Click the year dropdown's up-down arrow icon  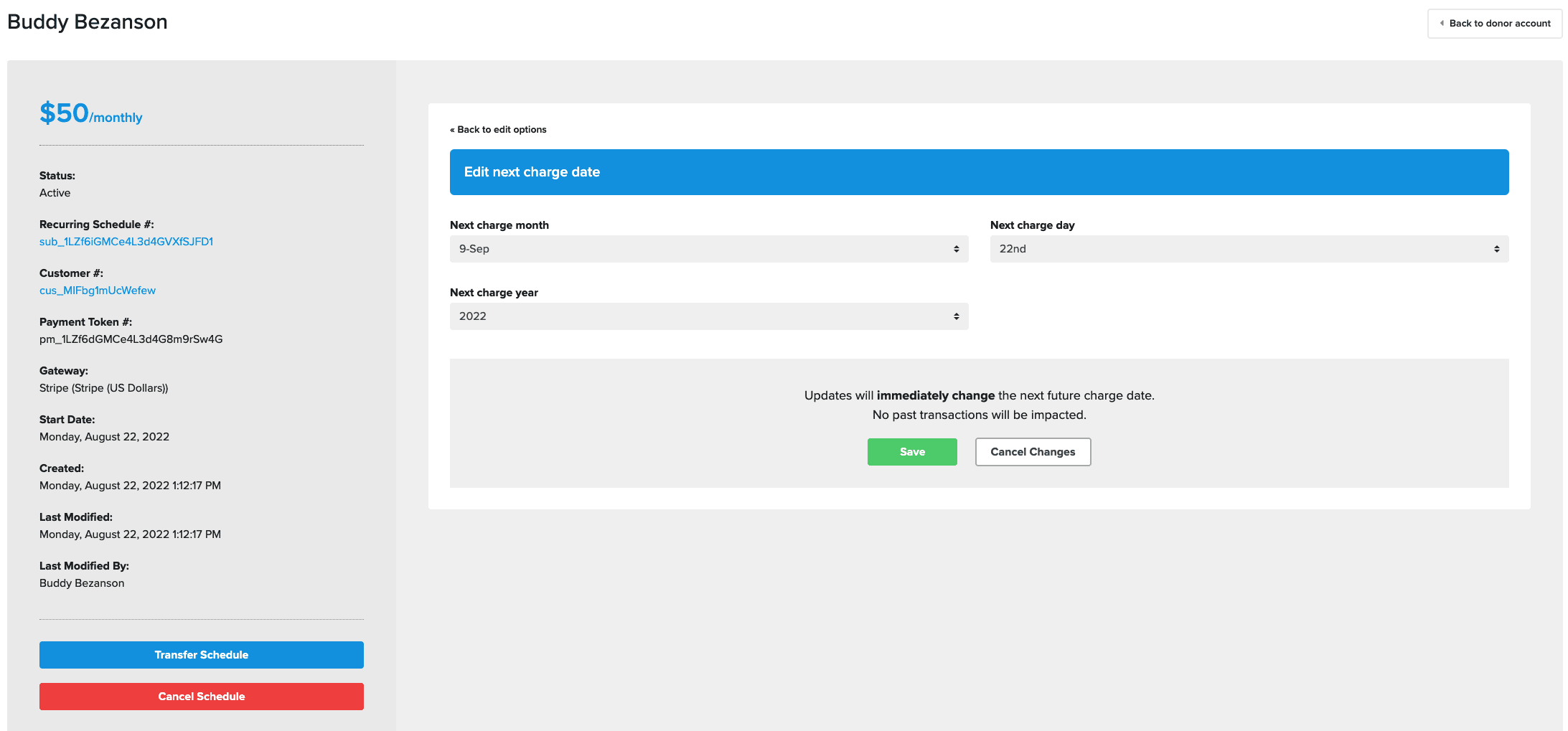[x=956, y=316]
